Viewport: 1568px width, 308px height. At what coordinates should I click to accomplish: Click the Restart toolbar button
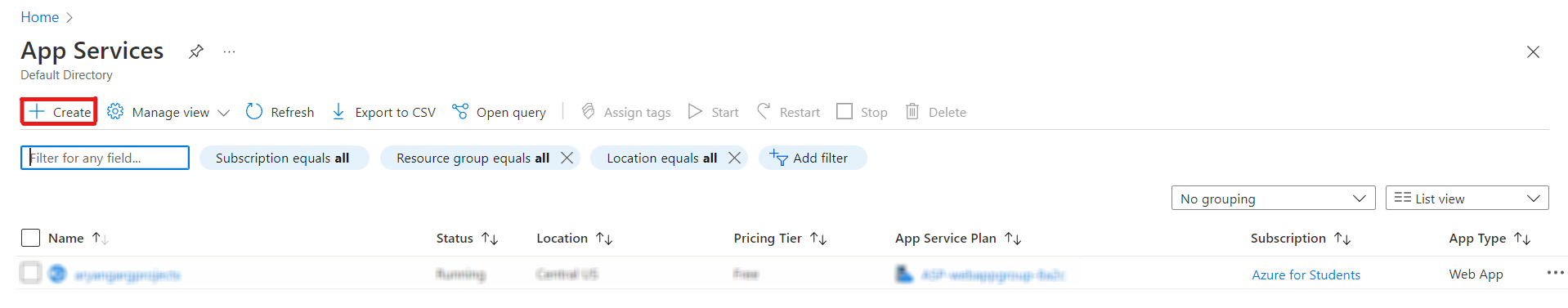(x=789, y=112)
